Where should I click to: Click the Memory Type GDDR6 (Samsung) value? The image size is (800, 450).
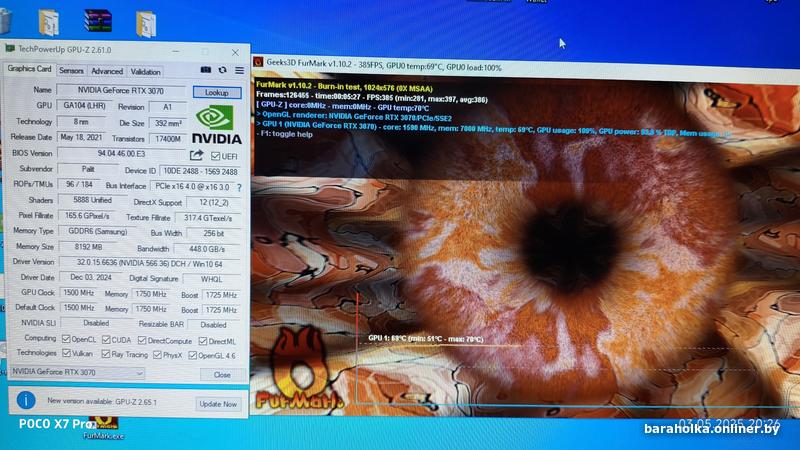pos(97,232)
